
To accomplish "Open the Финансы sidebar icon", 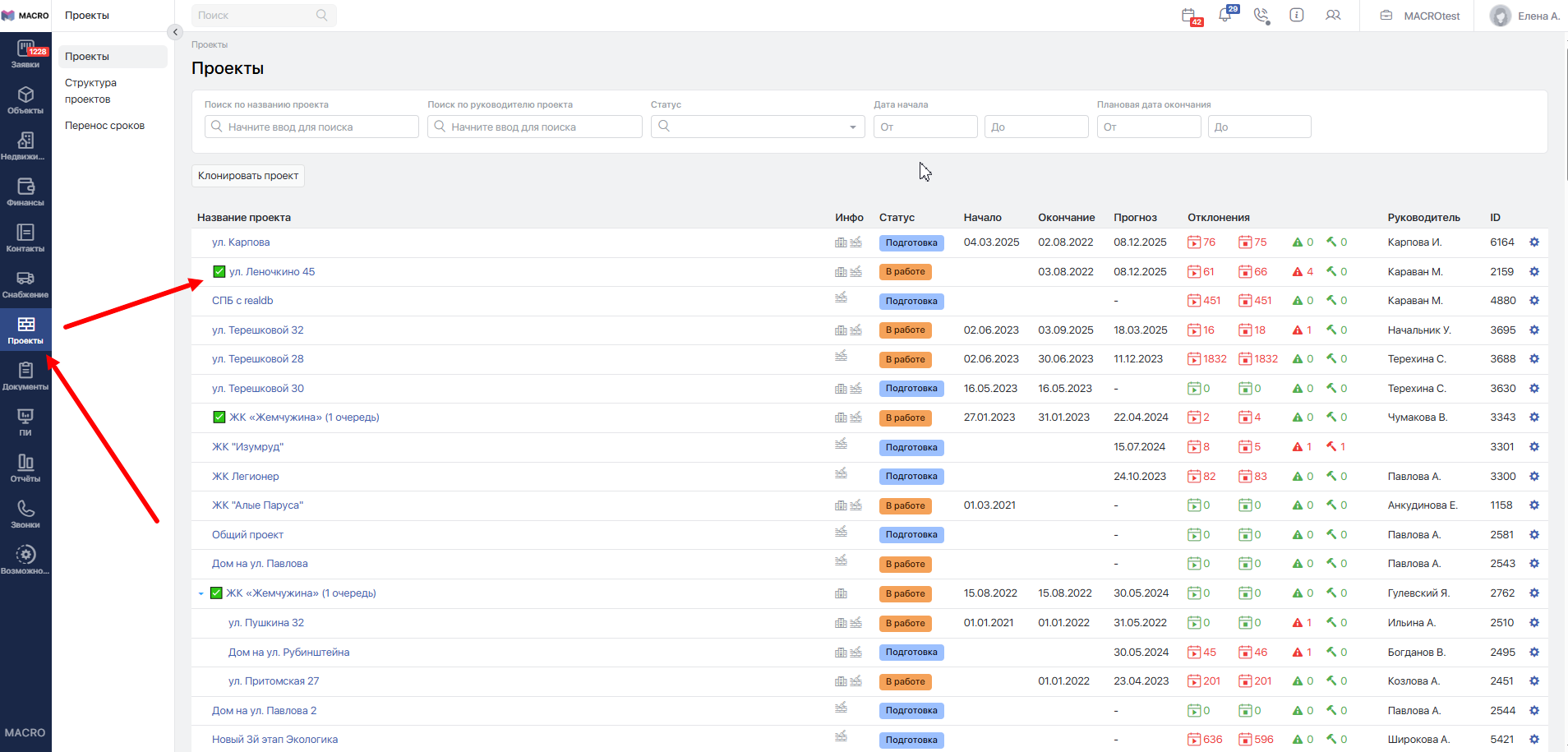I will [25, 192].
